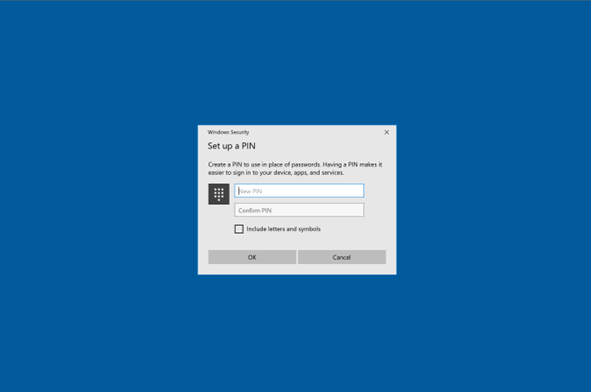Tick the square box beside Include letters
Viewport: 591px width, 392px height.
click(x=239, y=229)
